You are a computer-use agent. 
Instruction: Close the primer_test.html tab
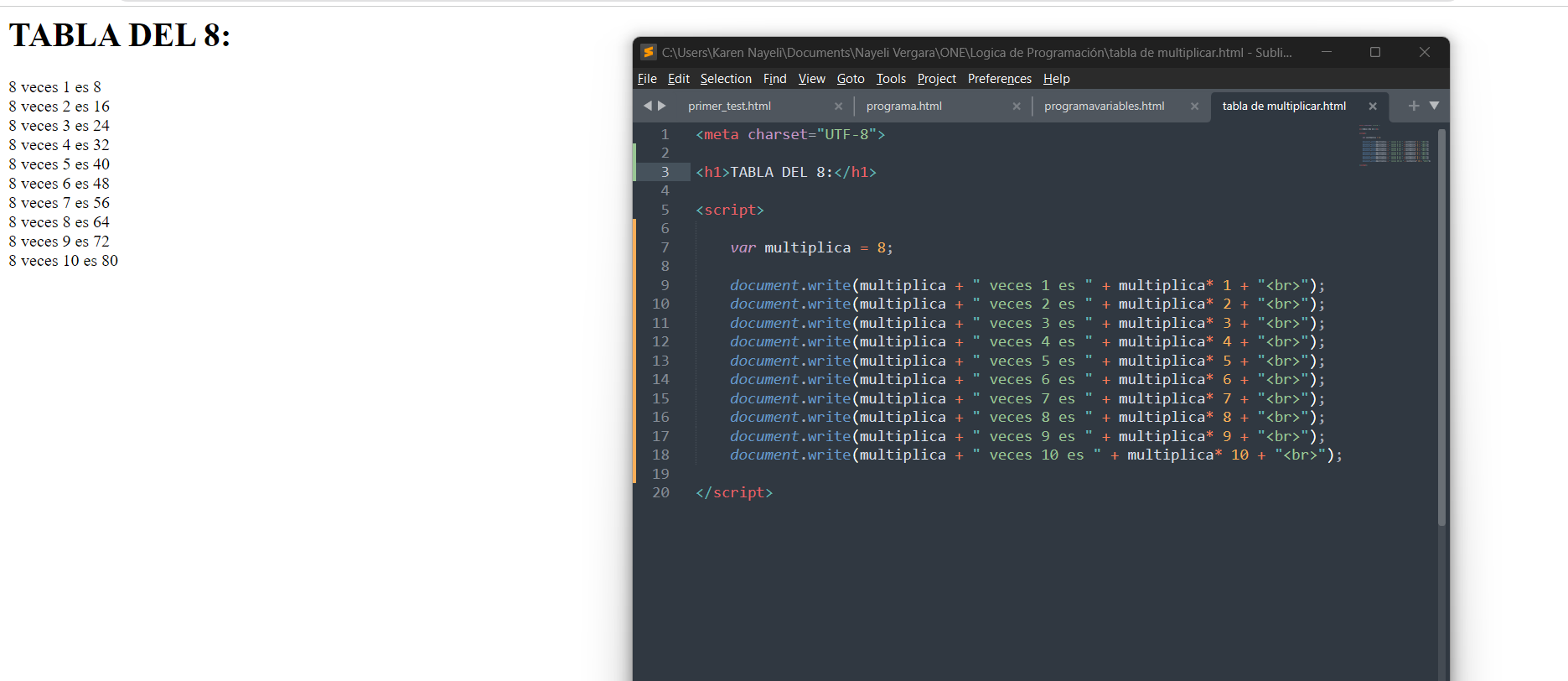tap(838, 107)
